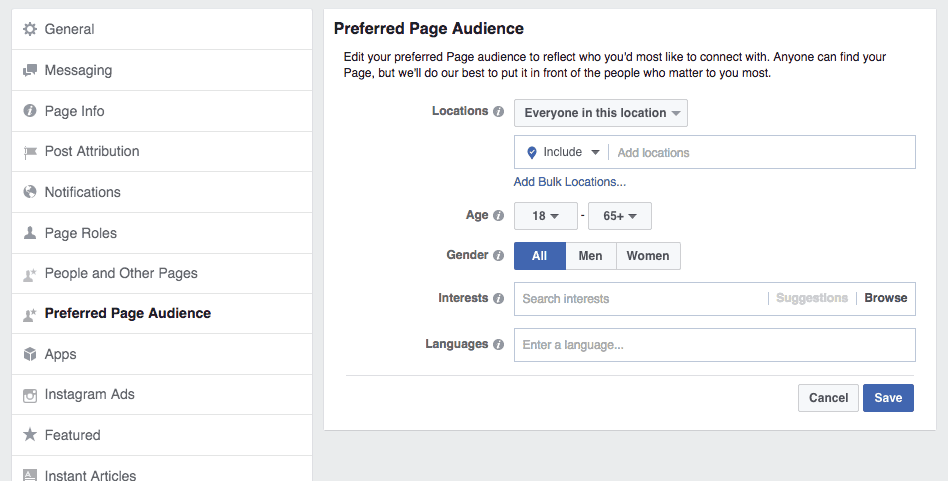The width and height of the screenshot is (948, 481).
Task: Click the Apps cube icon
Action: pos(30,354)
